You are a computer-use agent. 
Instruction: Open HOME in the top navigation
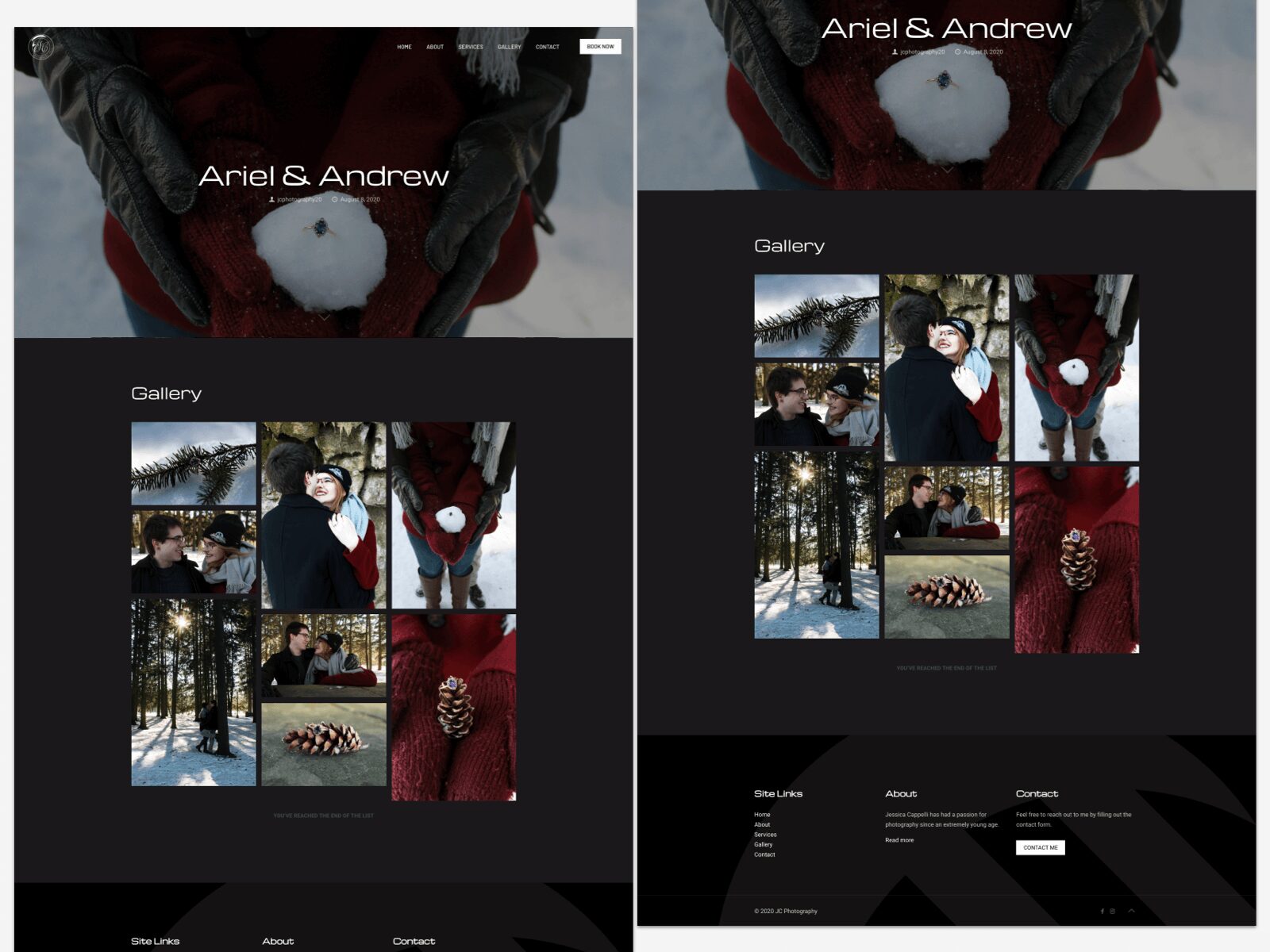point(404,47)
